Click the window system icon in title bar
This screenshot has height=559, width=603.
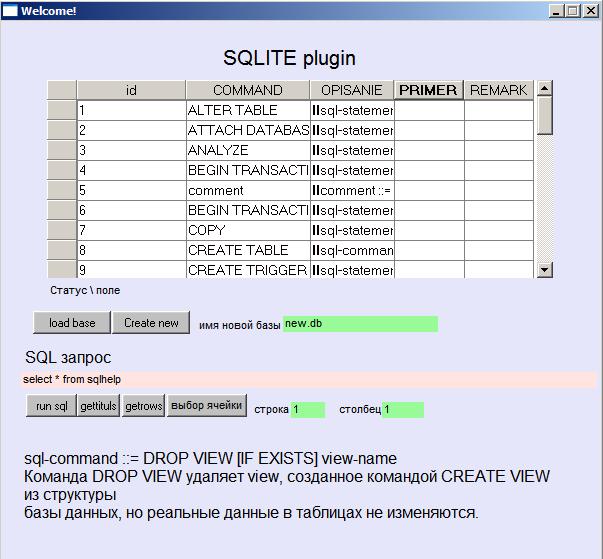(10, 11)
